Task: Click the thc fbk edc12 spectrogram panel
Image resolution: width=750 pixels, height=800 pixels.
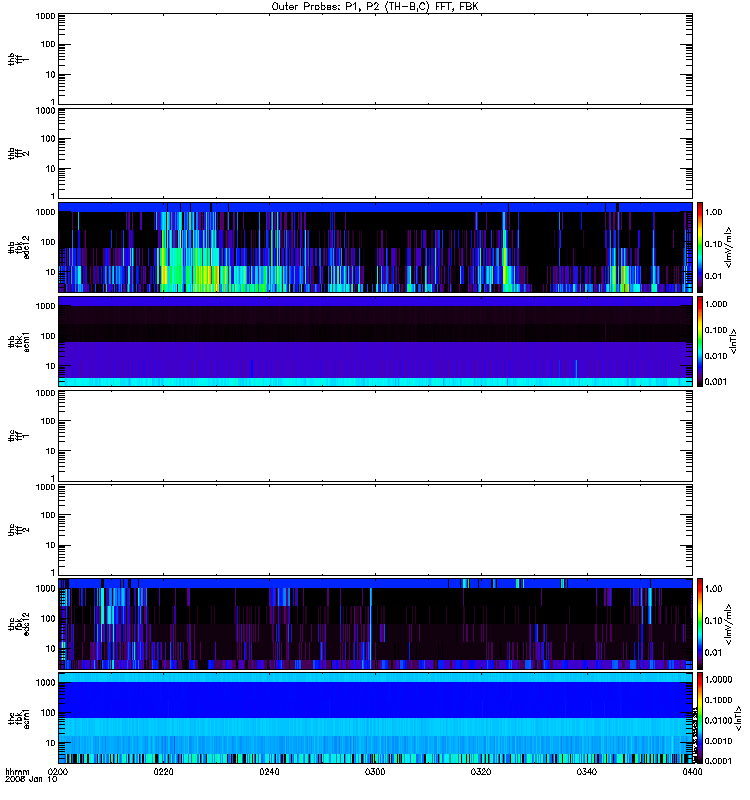Action: [x=376, y=623]
